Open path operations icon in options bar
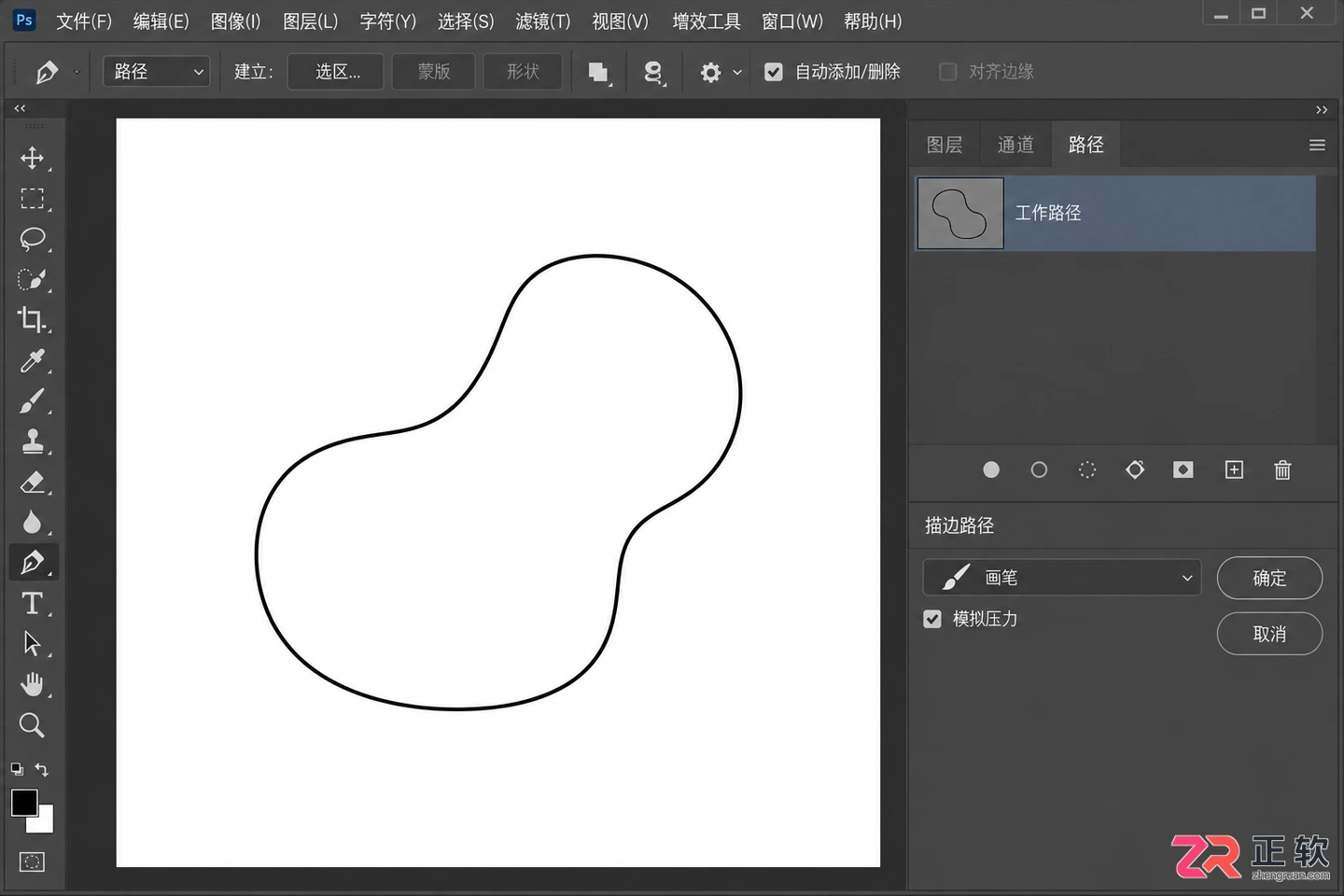 point(598,72)
